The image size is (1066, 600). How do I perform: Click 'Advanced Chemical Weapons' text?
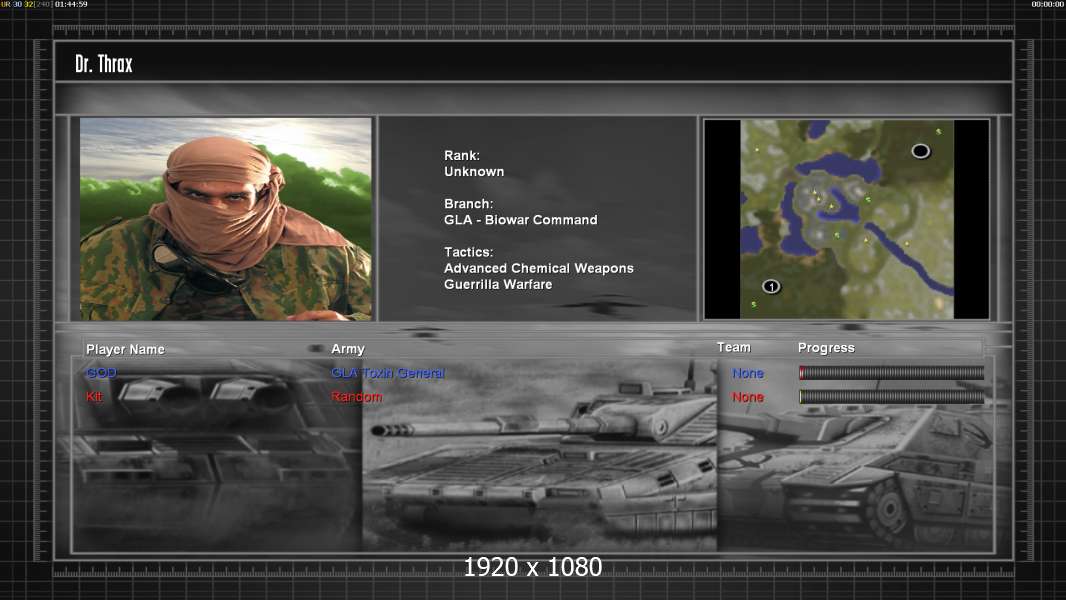(x=538, y=268)
